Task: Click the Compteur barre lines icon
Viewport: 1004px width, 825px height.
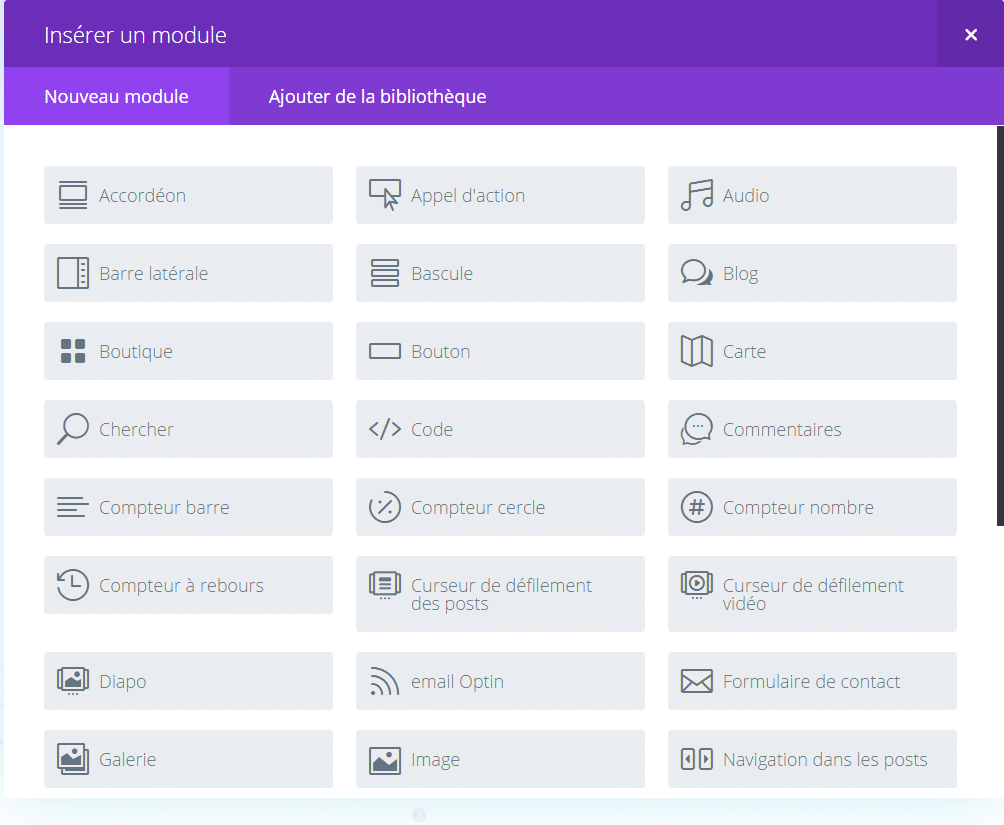Action: [73, 507]
